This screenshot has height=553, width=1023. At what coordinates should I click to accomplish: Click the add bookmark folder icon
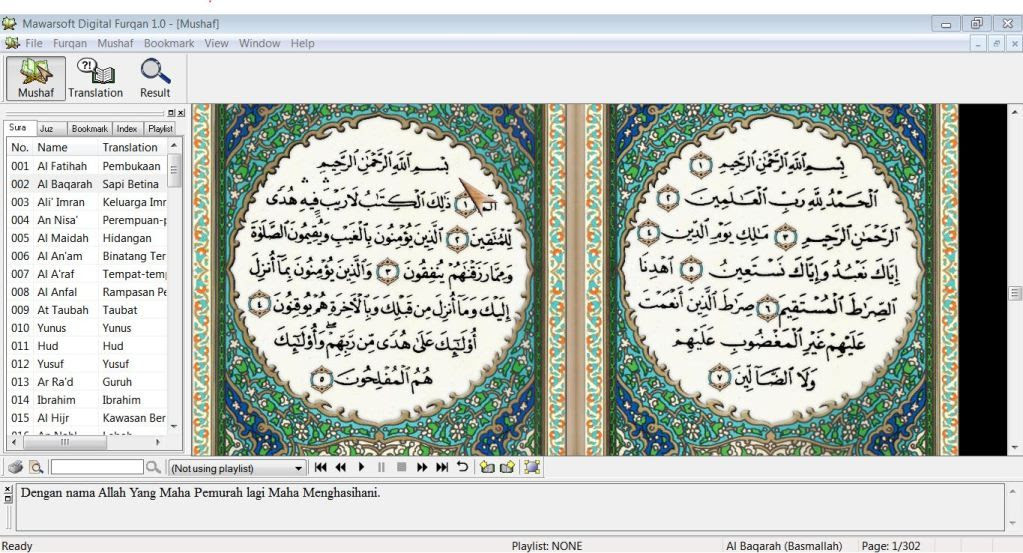pos(487,467)
